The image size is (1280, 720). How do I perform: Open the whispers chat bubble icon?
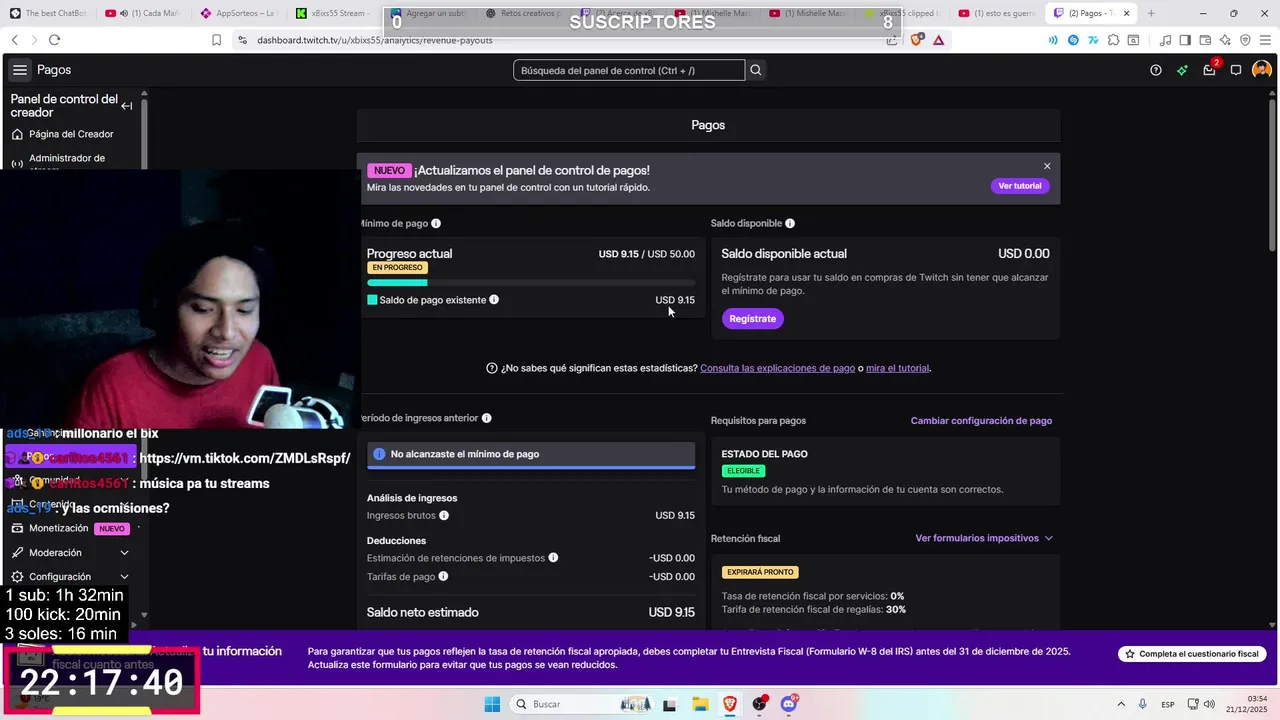[x=1236, y=70]
